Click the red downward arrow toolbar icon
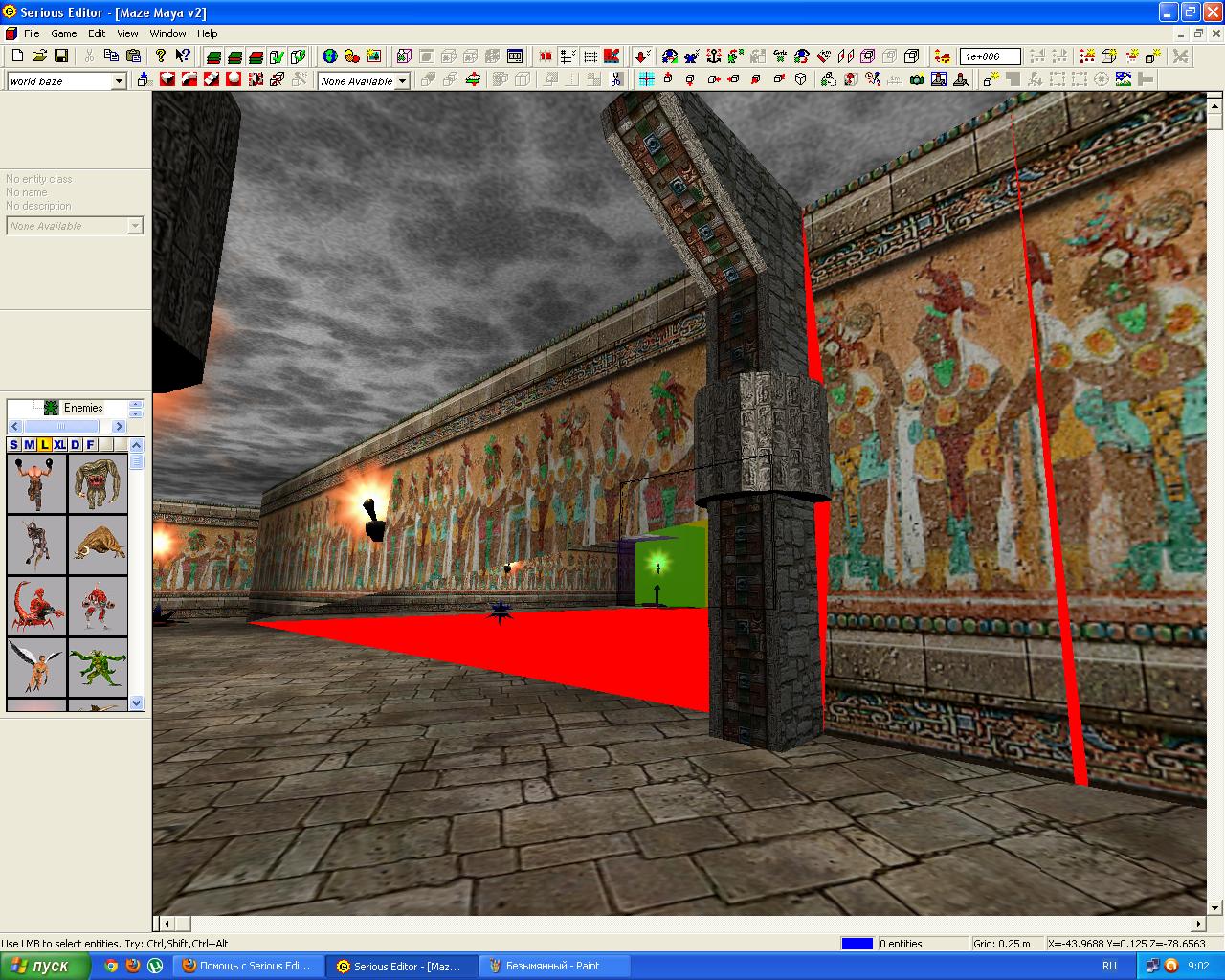 pos(642,56)
